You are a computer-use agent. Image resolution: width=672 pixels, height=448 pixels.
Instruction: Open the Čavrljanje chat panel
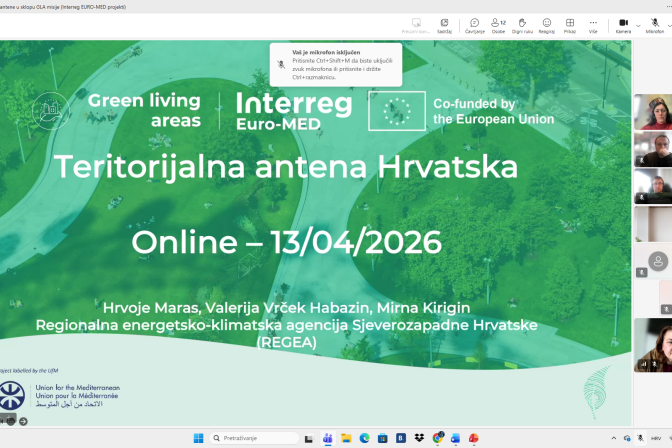474,26
